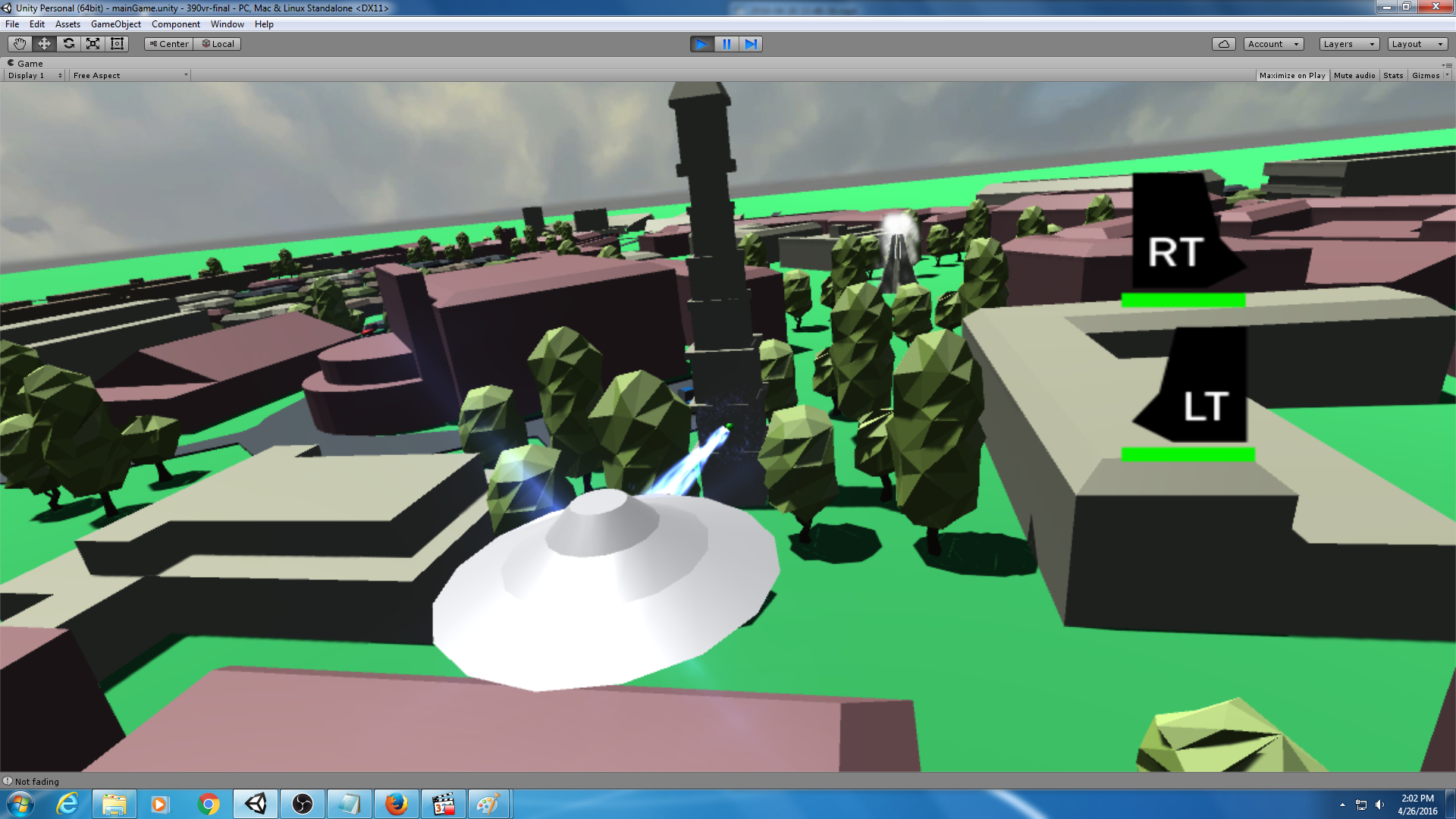Toggle the Mute audio option

pos(1354,76)
